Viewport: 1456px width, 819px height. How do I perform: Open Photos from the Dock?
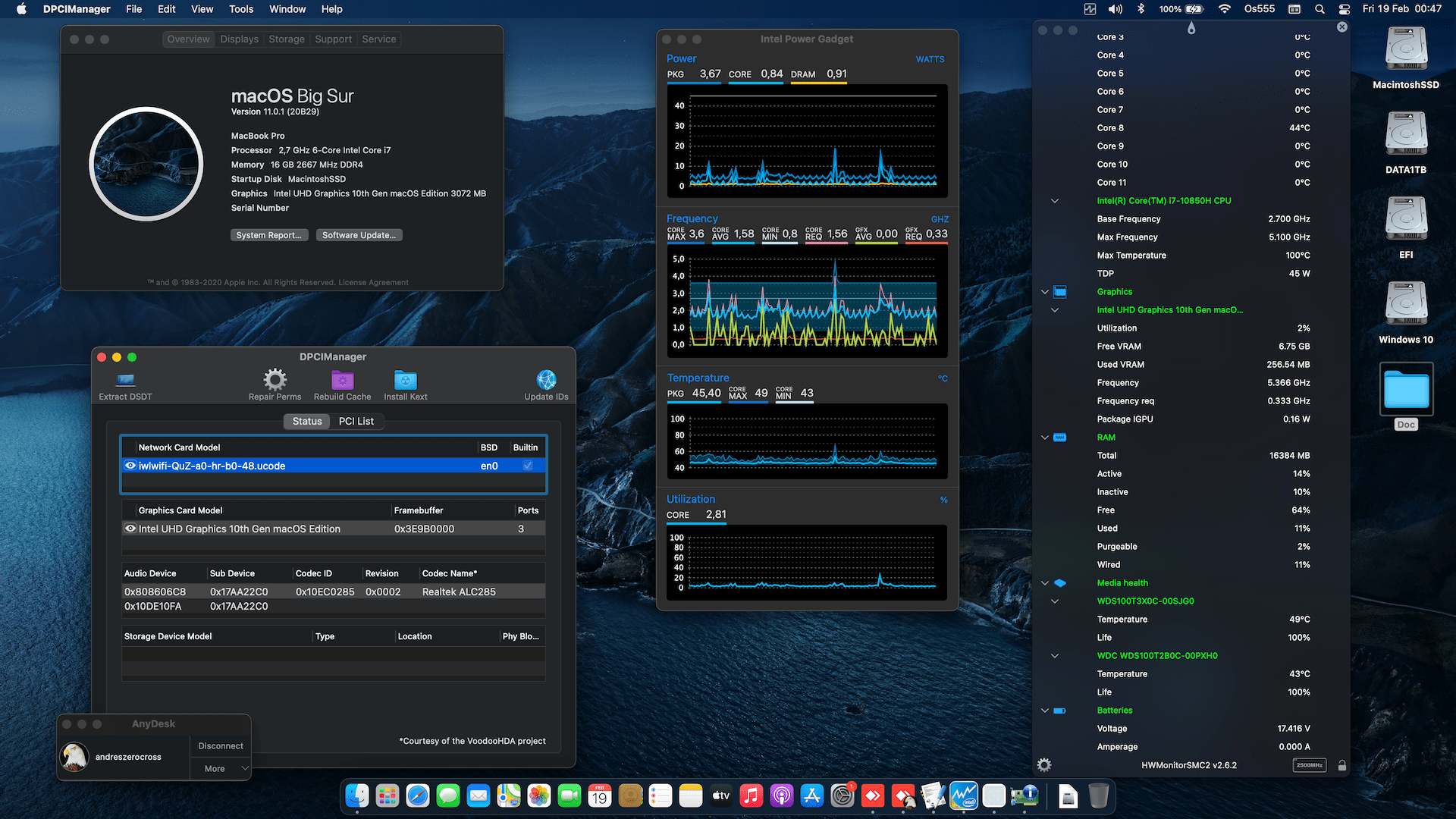539,795
